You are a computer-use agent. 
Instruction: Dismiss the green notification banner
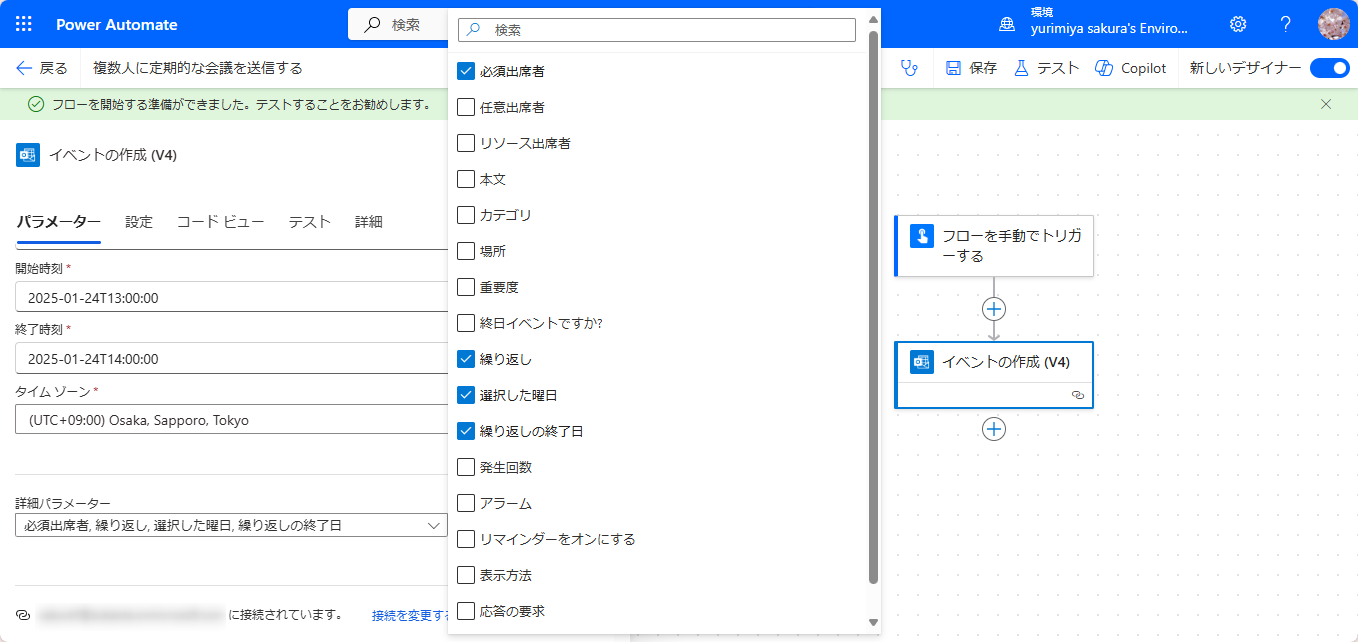(1326, 104)
